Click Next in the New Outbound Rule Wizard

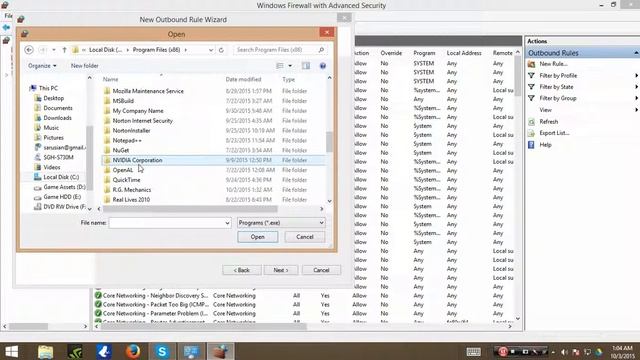tap(281, 270)
